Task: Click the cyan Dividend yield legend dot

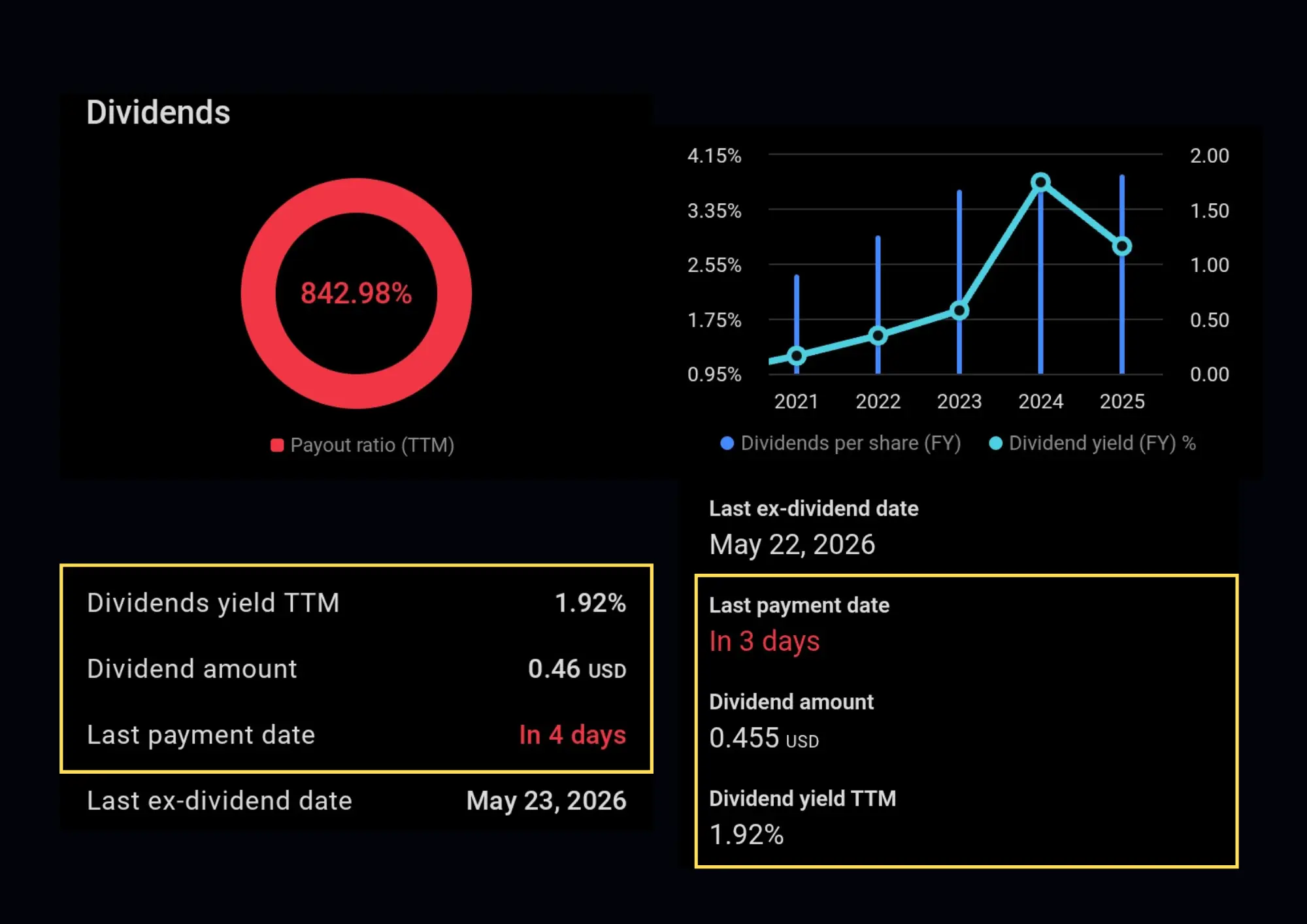Action: [995, 443]
